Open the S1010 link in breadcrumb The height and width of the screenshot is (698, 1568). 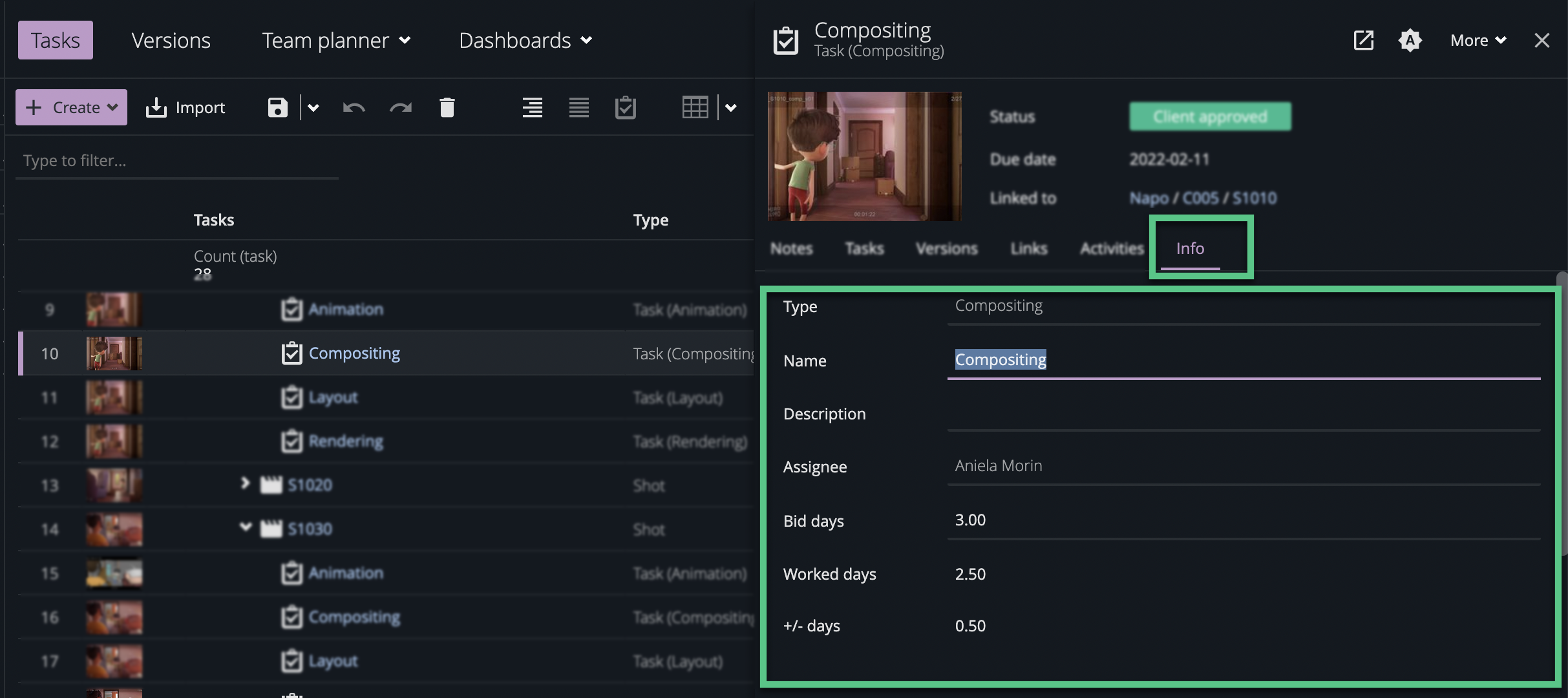(x=1256, y=198)
